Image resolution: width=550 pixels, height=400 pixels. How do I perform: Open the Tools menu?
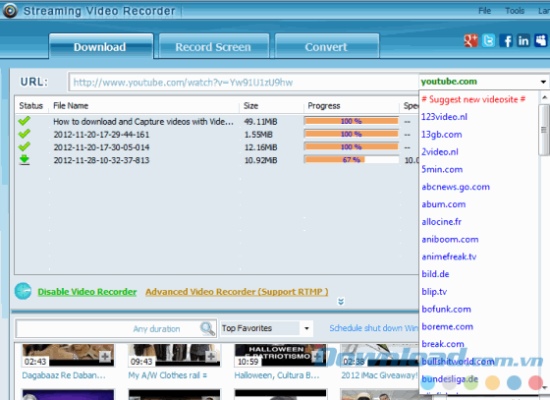(515, 11)
